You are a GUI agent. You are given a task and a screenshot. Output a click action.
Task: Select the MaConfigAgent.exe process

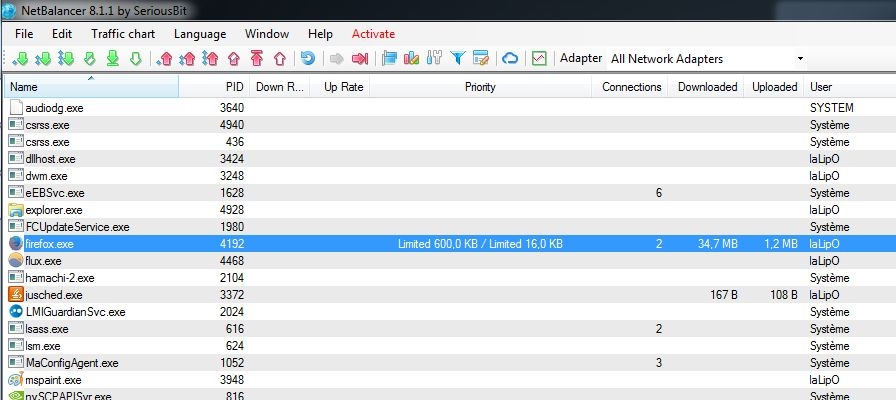pos(450,363)
